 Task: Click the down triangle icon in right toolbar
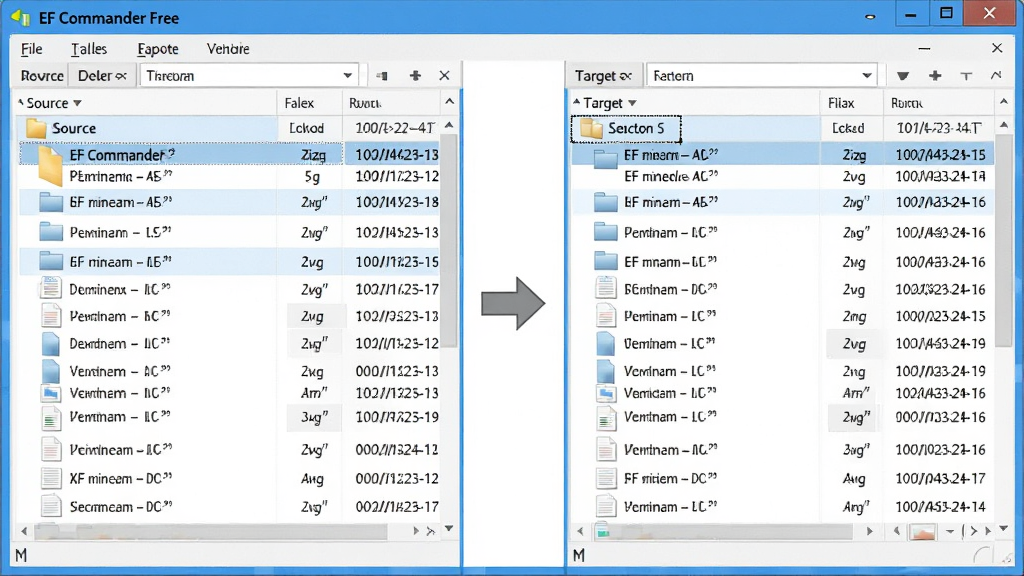(903, 76)
